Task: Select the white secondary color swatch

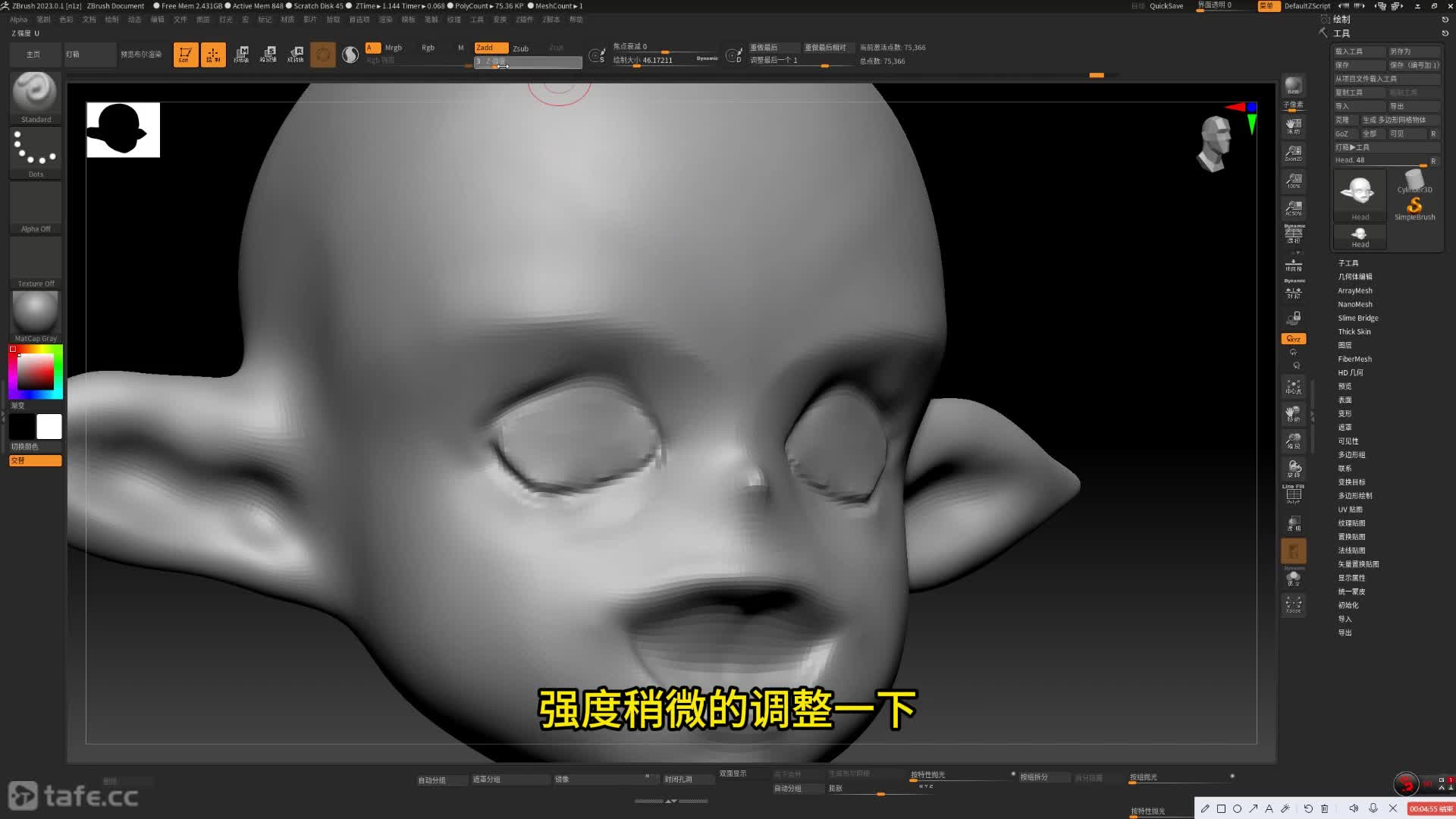Action: (49, 427)
